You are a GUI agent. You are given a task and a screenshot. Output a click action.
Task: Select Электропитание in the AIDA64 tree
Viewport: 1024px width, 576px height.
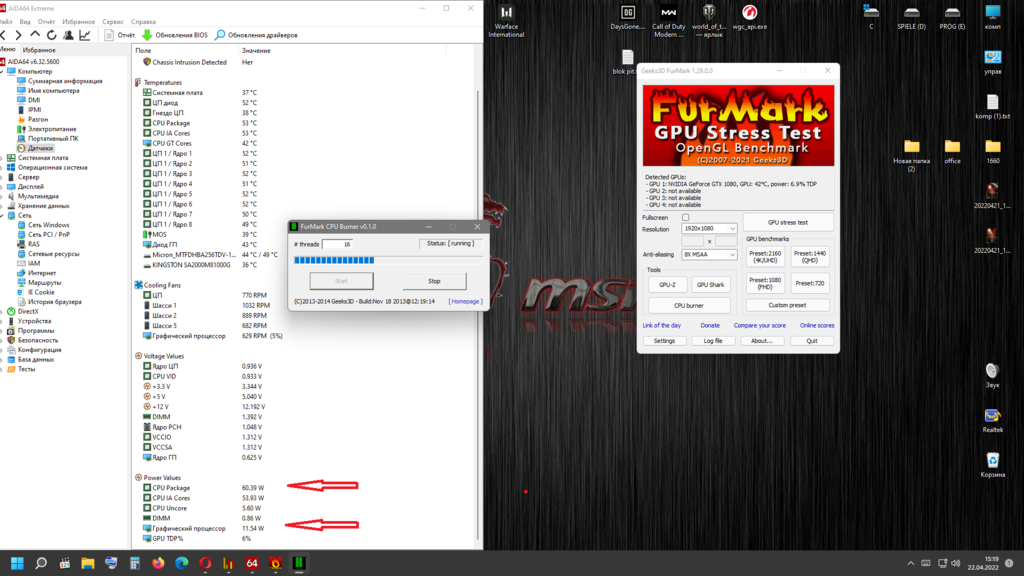click(47, 129)
